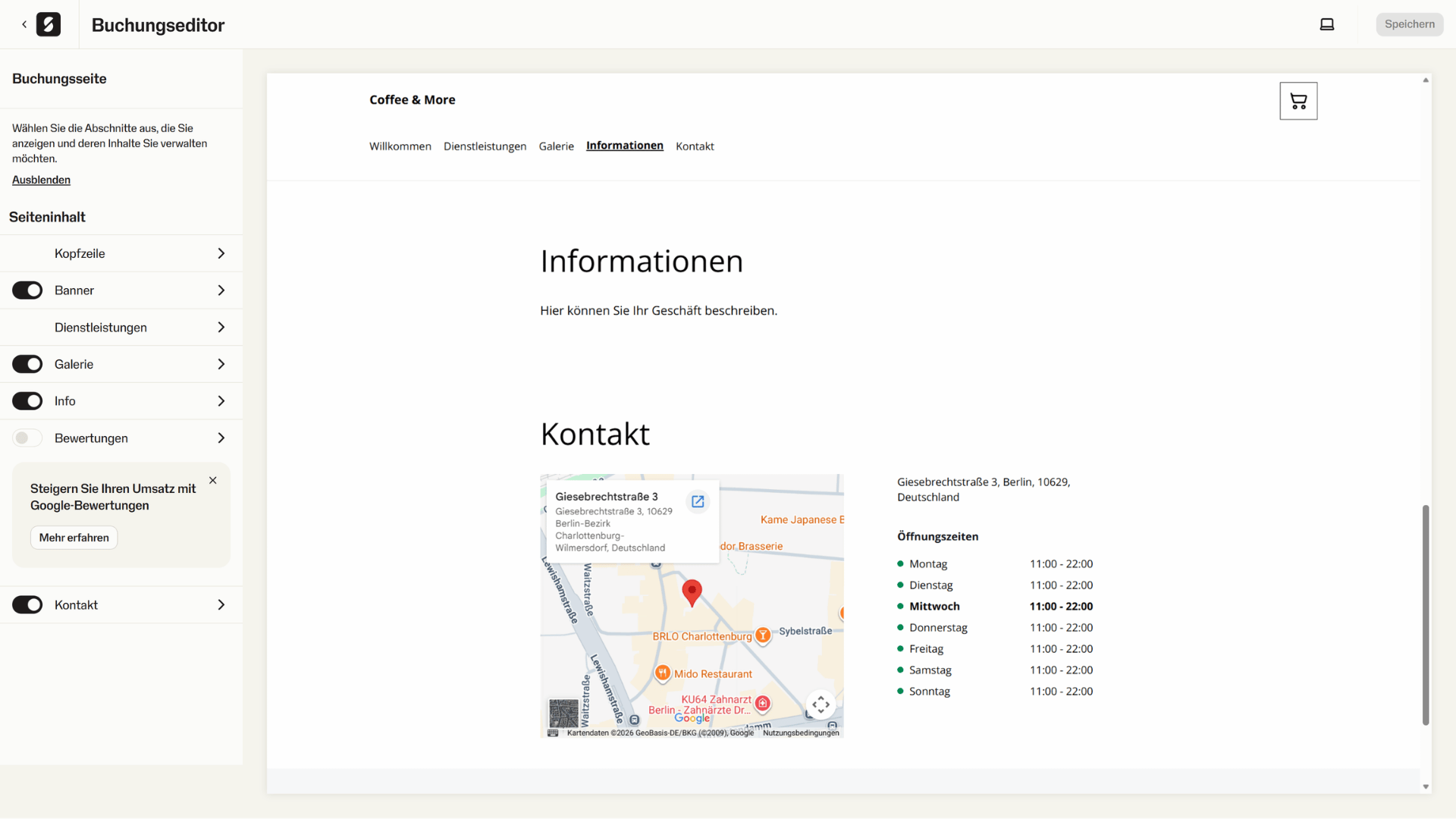Click the red map location pin

(692, 592)
